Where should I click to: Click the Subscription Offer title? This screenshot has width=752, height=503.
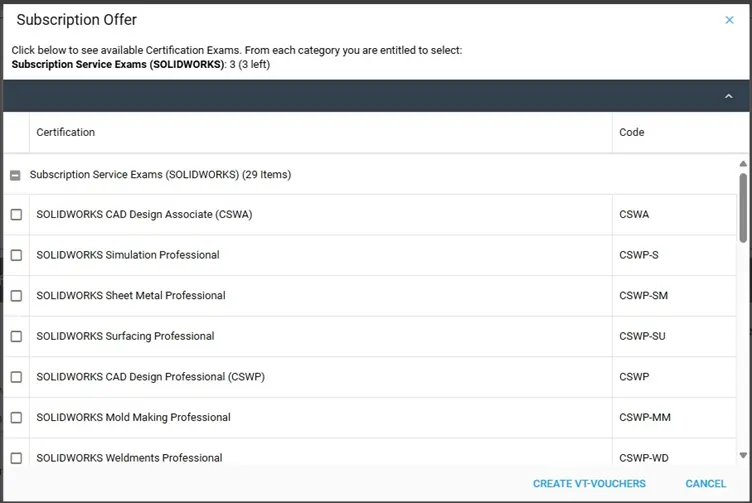76,20
